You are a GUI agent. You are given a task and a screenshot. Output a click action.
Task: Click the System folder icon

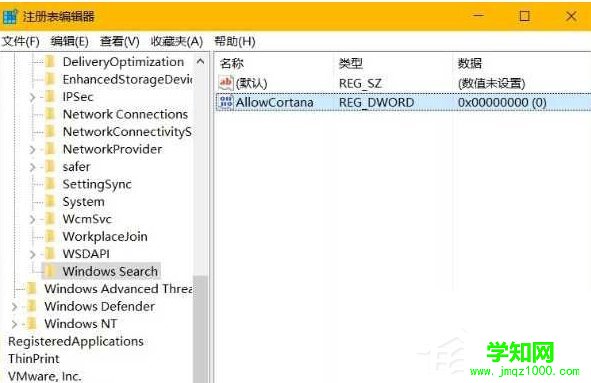tap(51, 202)
